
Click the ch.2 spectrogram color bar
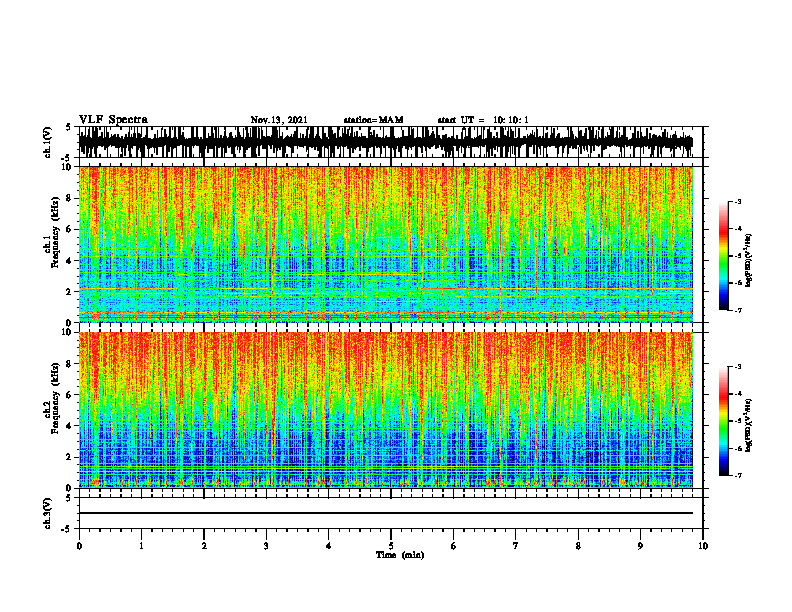coord(723,421)
